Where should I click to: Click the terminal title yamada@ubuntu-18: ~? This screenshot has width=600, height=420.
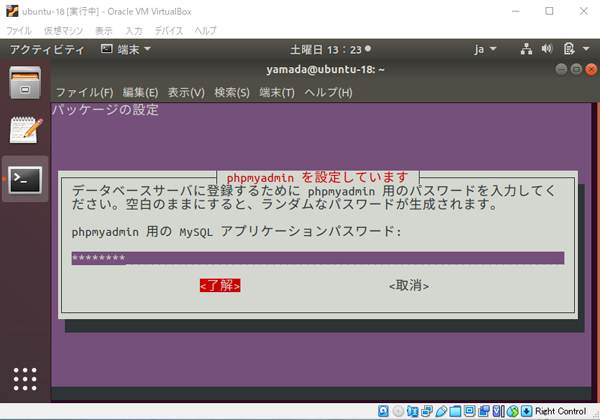pos(325,70)
